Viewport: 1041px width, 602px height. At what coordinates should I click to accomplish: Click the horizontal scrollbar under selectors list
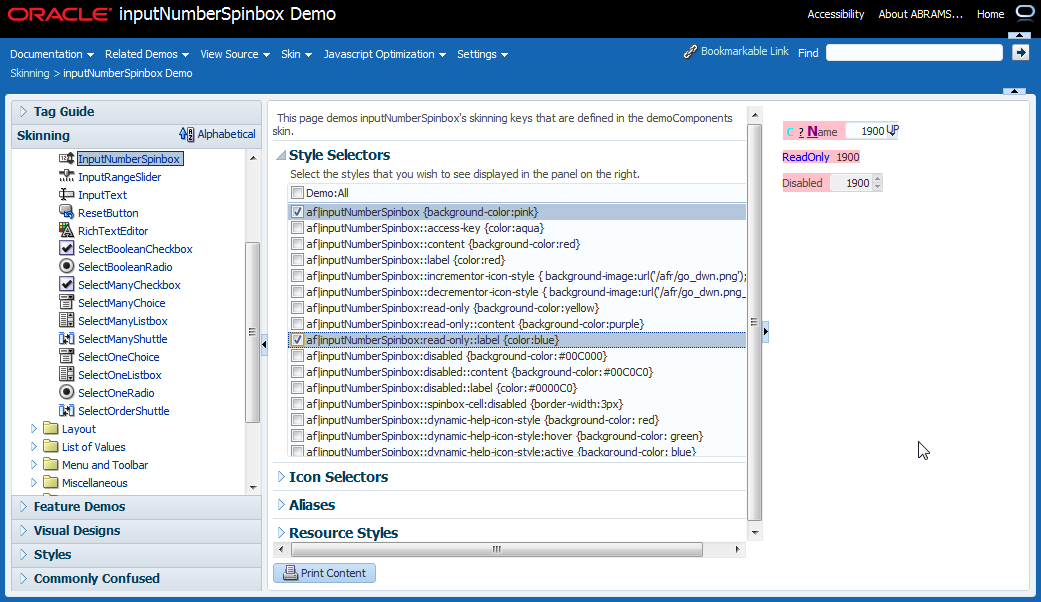(497, 550)
